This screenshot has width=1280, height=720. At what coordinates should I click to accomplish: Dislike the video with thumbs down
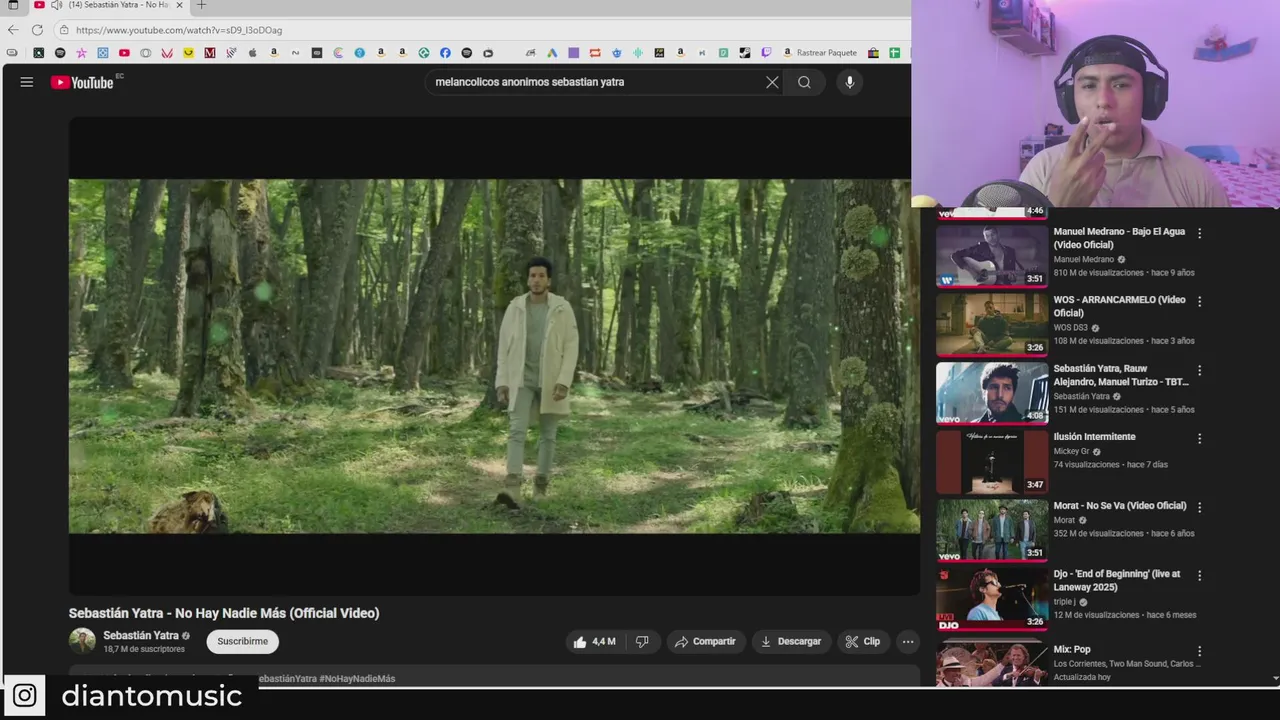pos(642,642)
